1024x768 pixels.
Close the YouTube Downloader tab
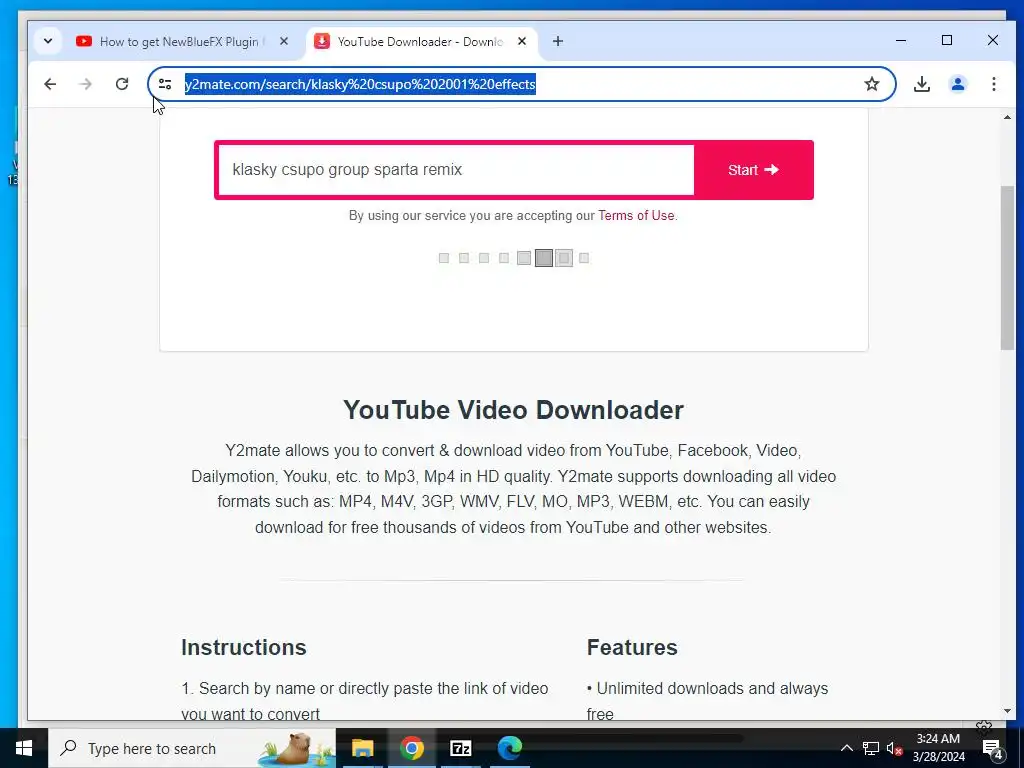[x=522, y=41]
